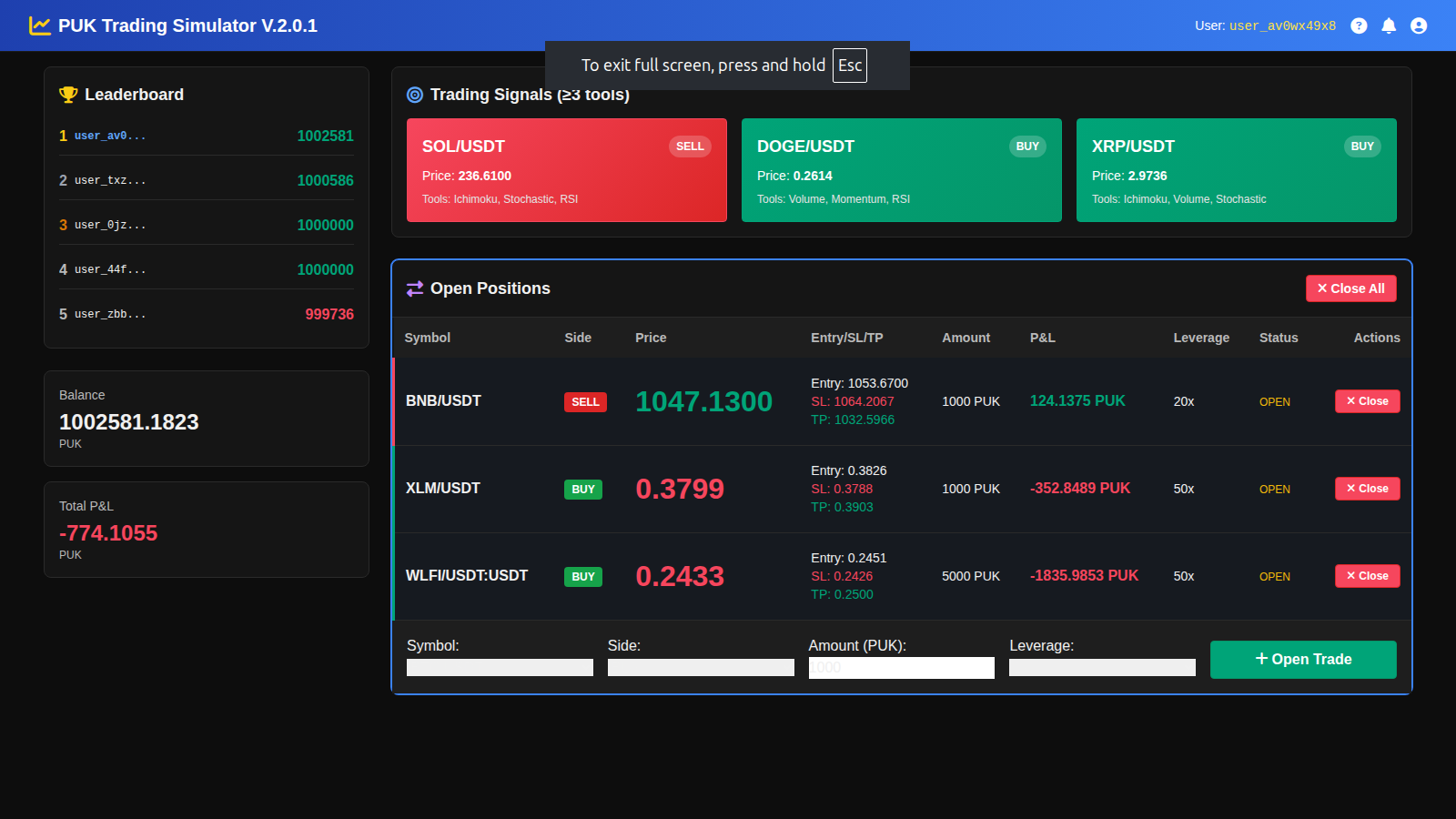Select the DOGE/USDT buy signal card
Viewport: 1456px width, 819px height.
click(901, 170)
